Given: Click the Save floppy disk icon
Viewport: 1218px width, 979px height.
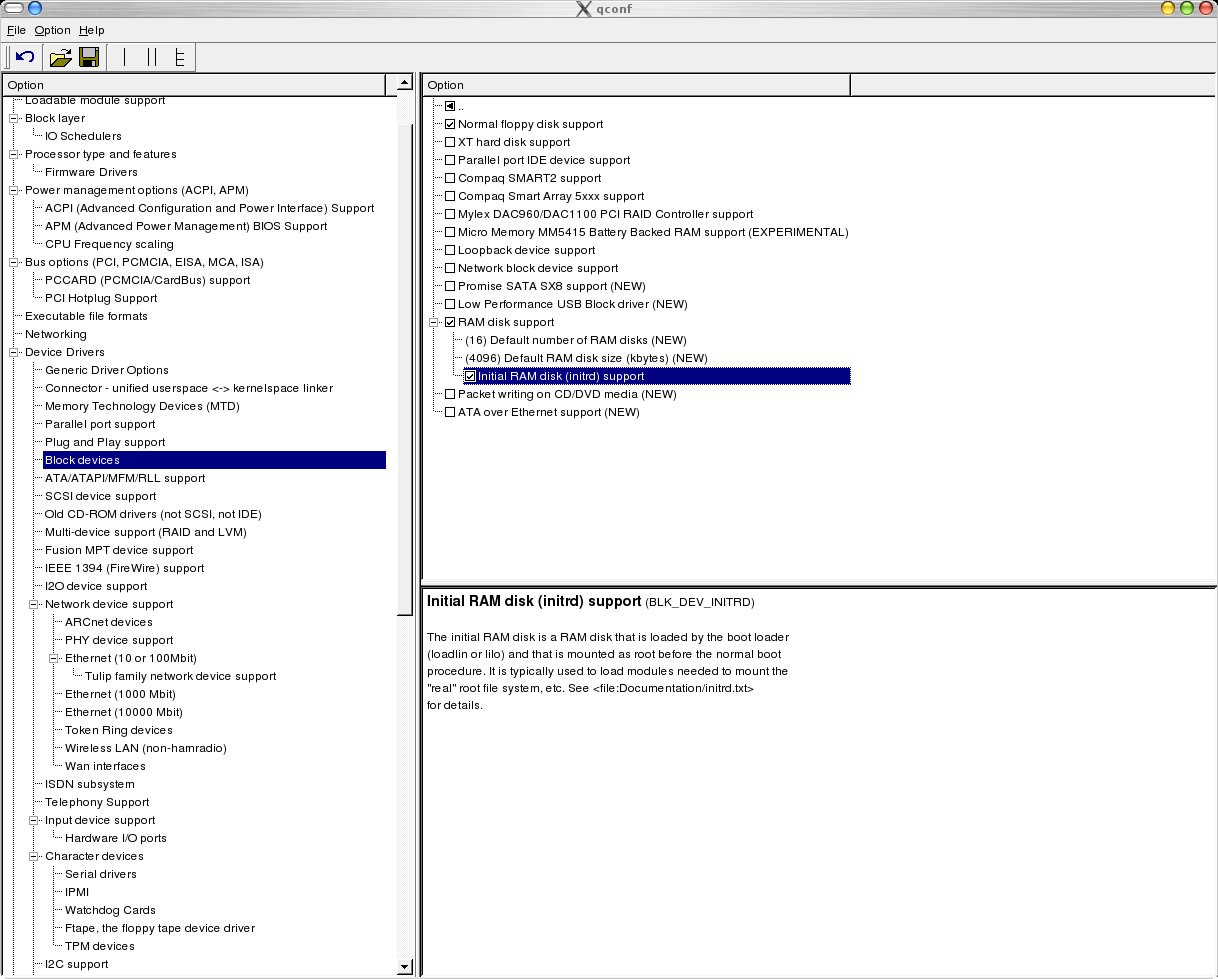Looking at the screenshot, I should click(88, 57).
